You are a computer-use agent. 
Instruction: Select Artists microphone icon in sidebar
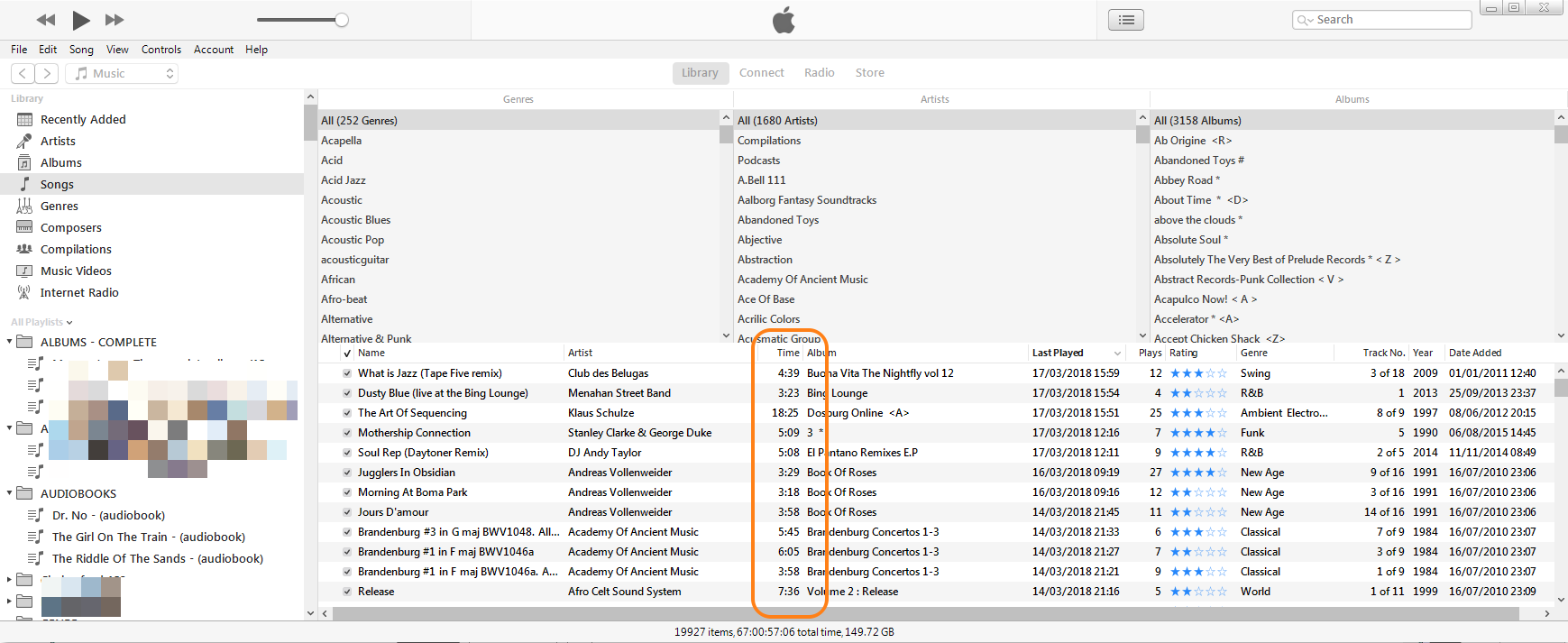tap(24, 141)
